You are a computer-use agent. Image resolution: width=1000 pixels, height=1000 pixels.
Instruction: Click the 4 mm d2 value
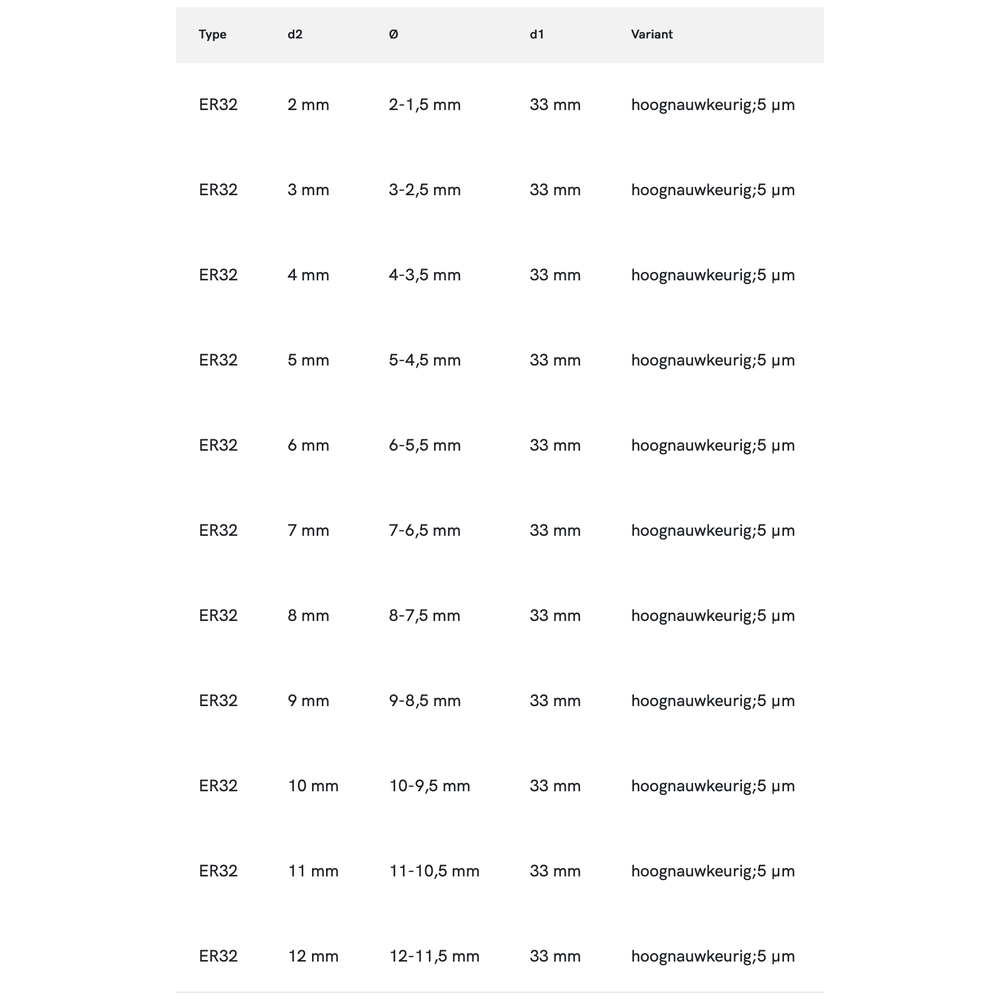point(308,275)
